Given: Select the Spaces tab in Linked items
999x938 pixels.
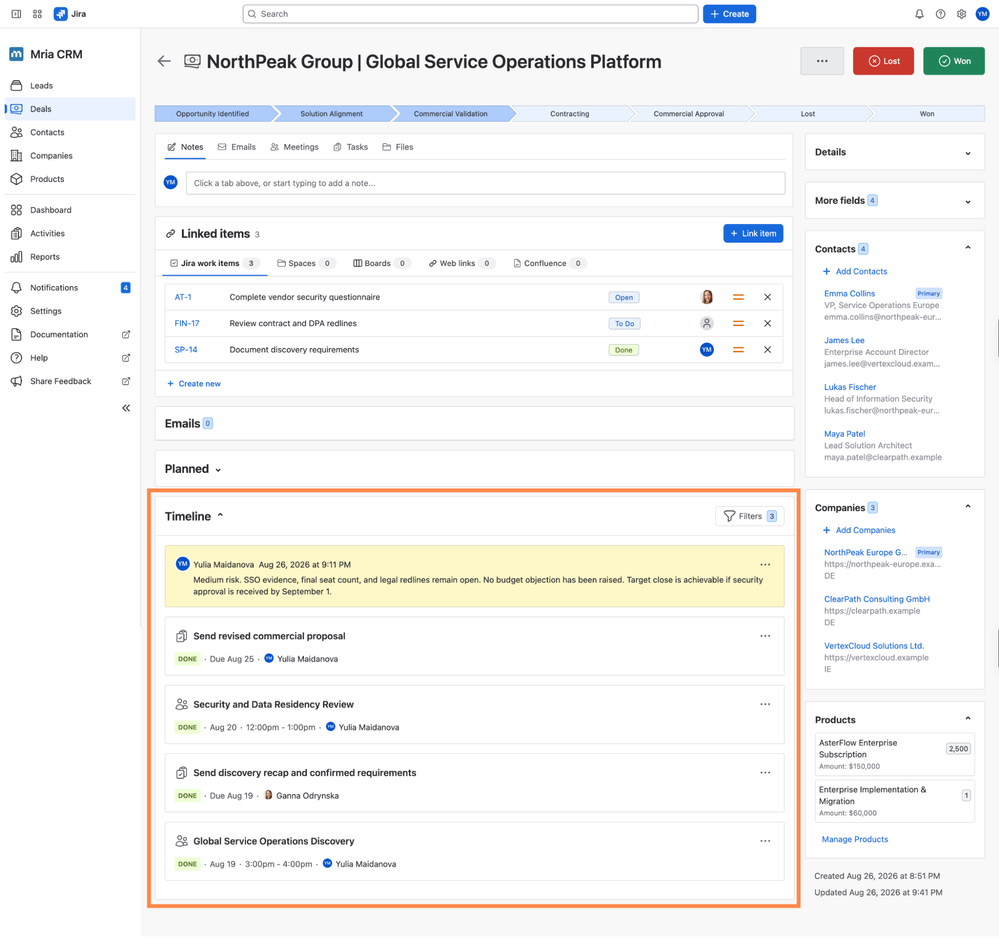Looking at the screenshot, I should click(306, 264).
